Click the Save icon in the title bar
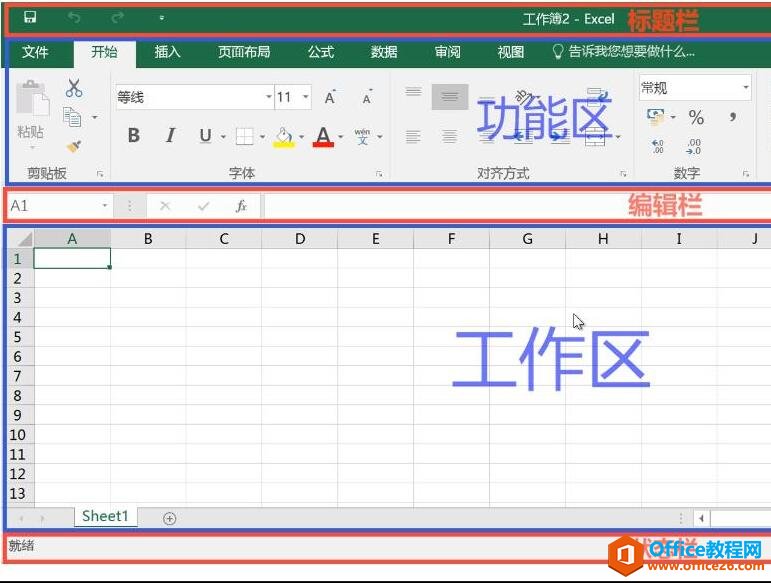 click(30, 18)
